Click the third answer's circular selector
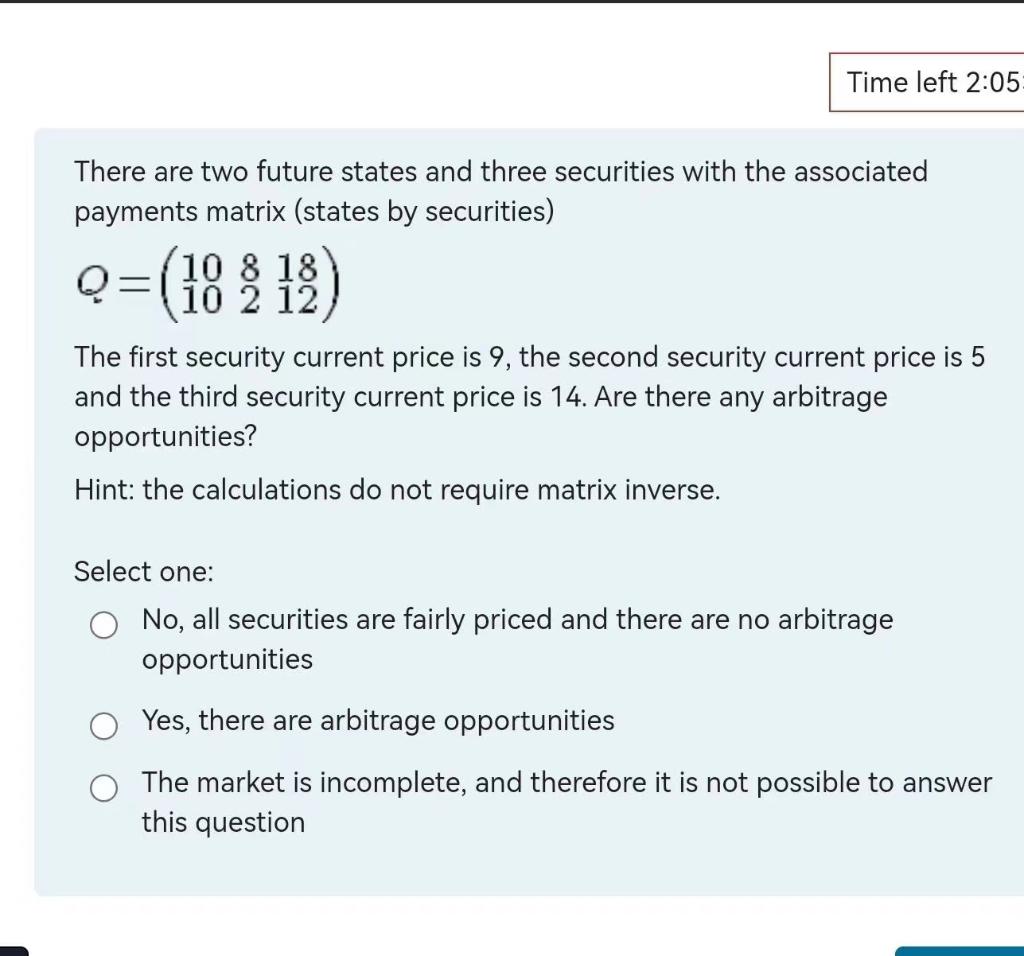Screen dimensions: 1024x956 pos(103,788)
